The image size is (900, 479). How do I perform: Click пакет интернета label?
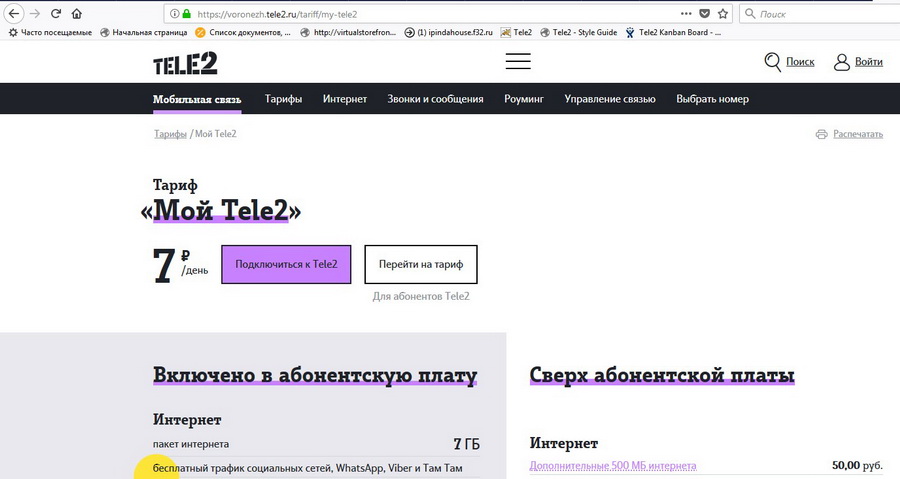click(x=191, y=444)
